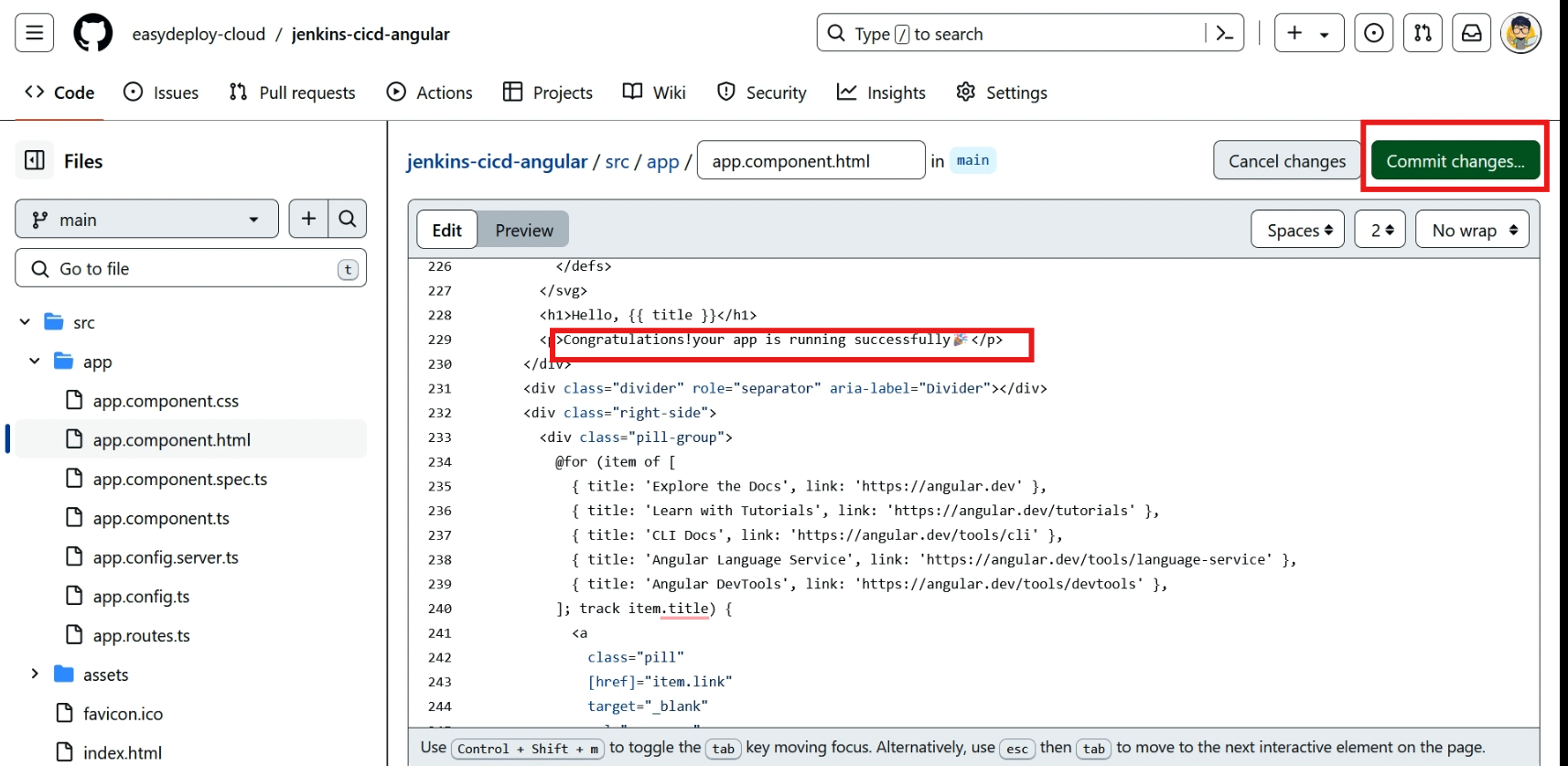This screenshot has width=1568, height=766.
Task: Collapse the src folder chevron
Action: click(25, 322)
